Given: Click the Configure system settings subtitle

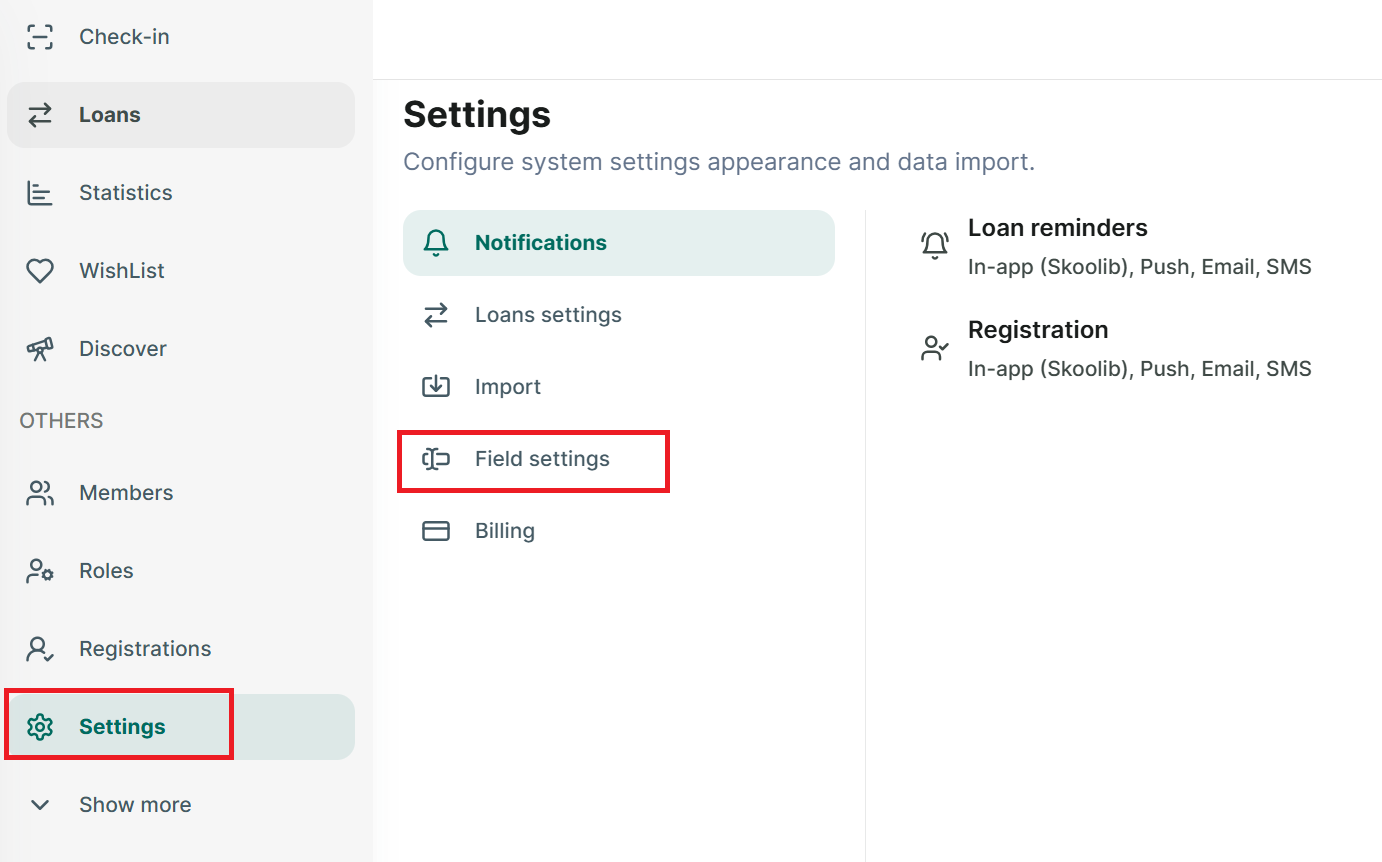Looking at the screenshot, I should click(719, 162).
